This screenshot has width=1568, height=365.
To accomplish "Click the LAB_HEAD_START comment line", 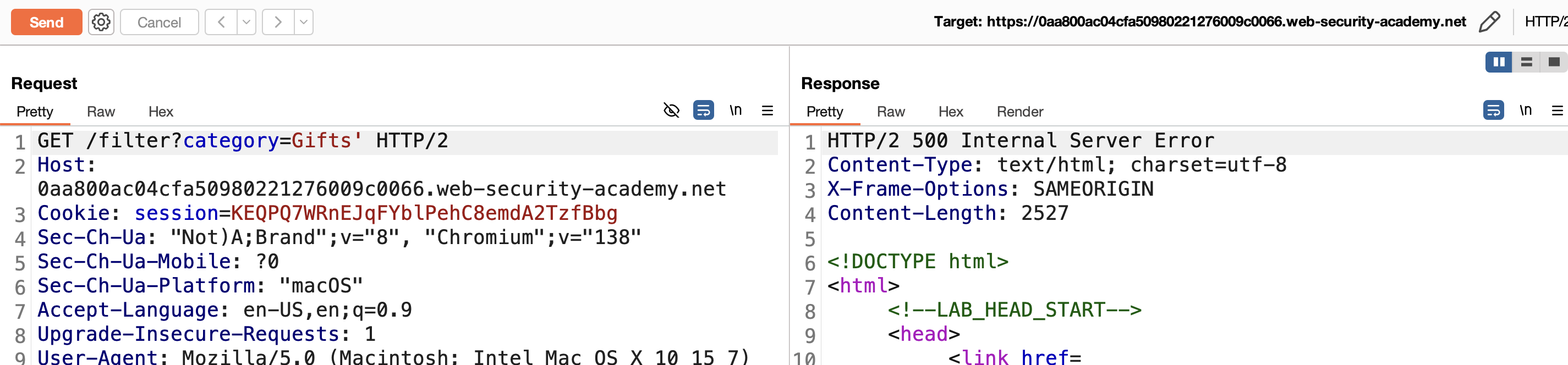I will pos(1014,309).
